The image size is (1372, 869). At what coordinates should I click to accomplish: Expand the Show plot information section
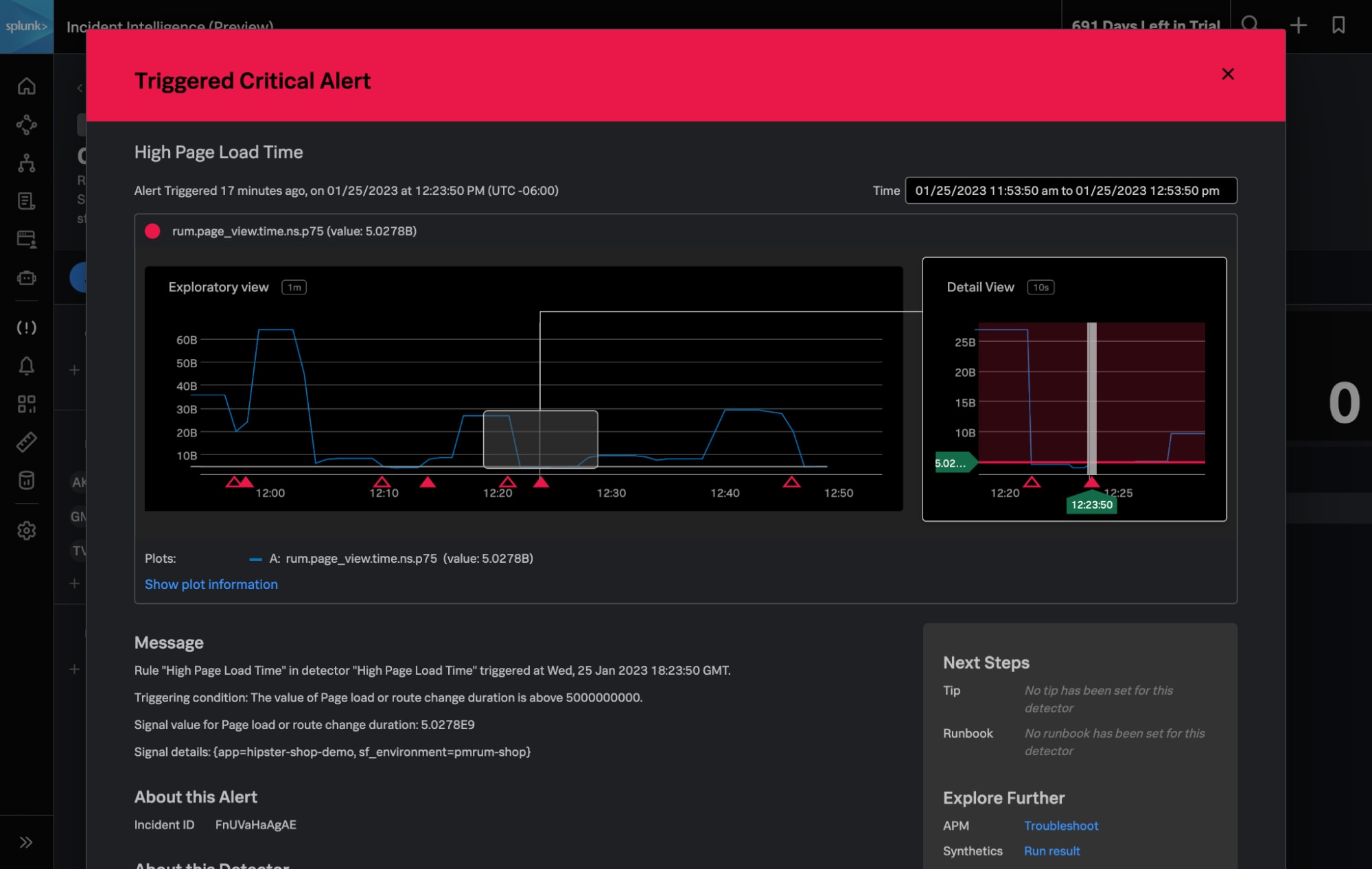point(211,583)
